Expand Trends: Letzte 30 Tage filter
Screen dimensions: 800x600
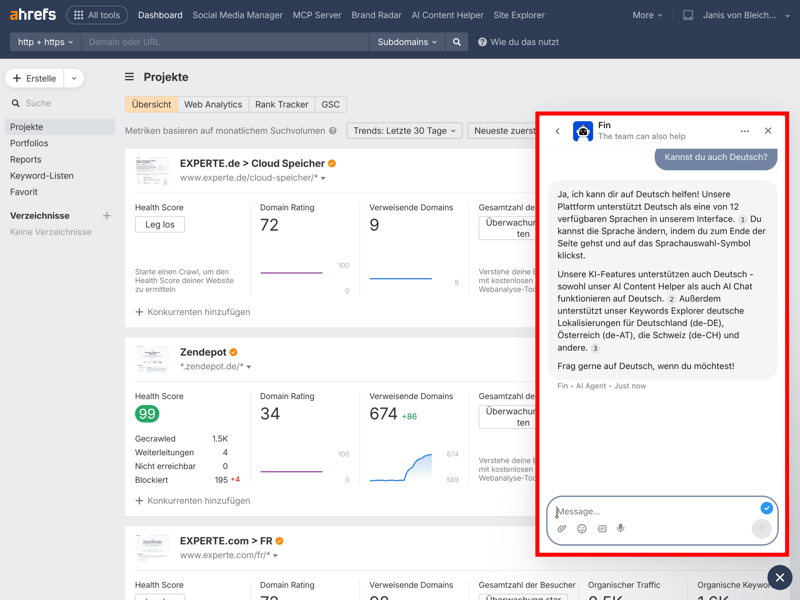click(x=404, y=131)
